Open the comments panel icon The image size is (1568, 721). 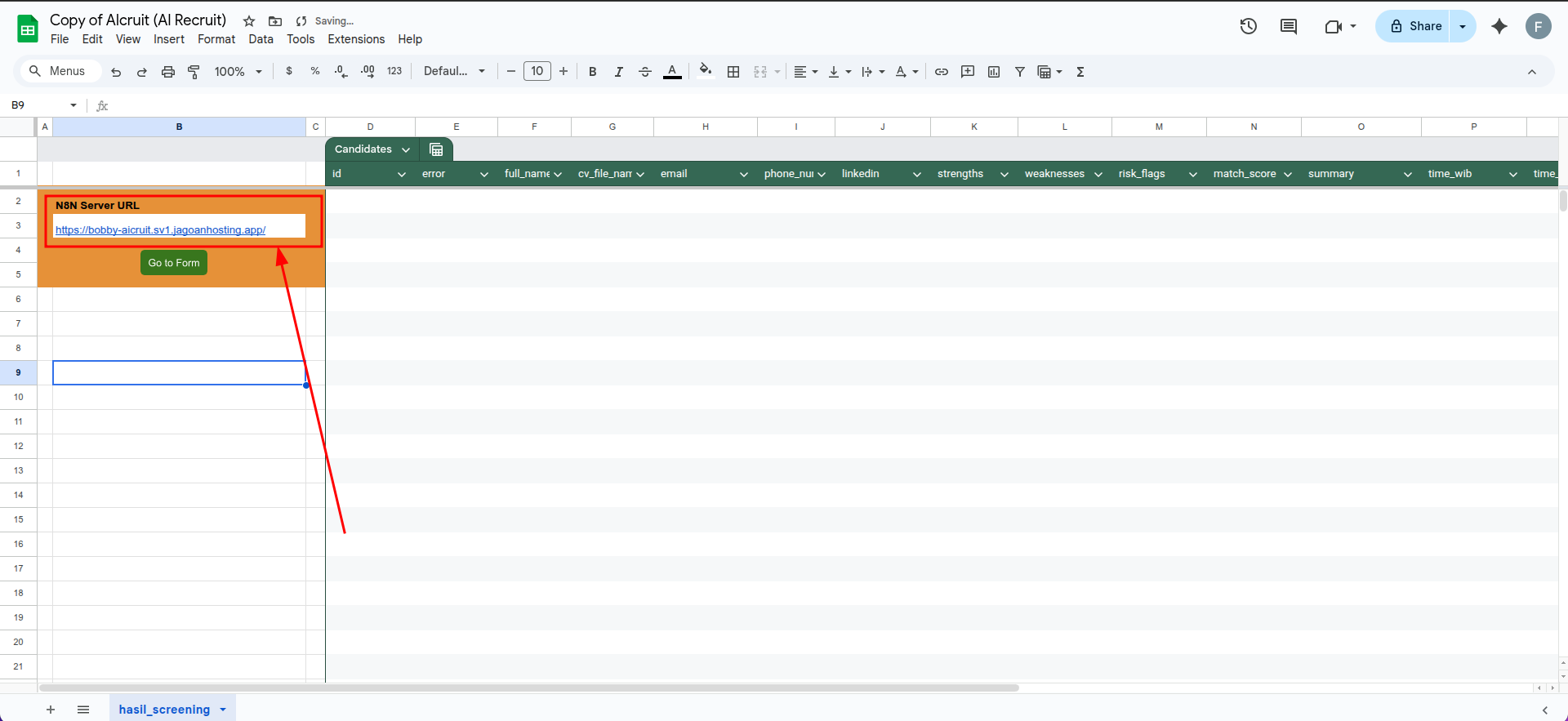click(1289, 26)
